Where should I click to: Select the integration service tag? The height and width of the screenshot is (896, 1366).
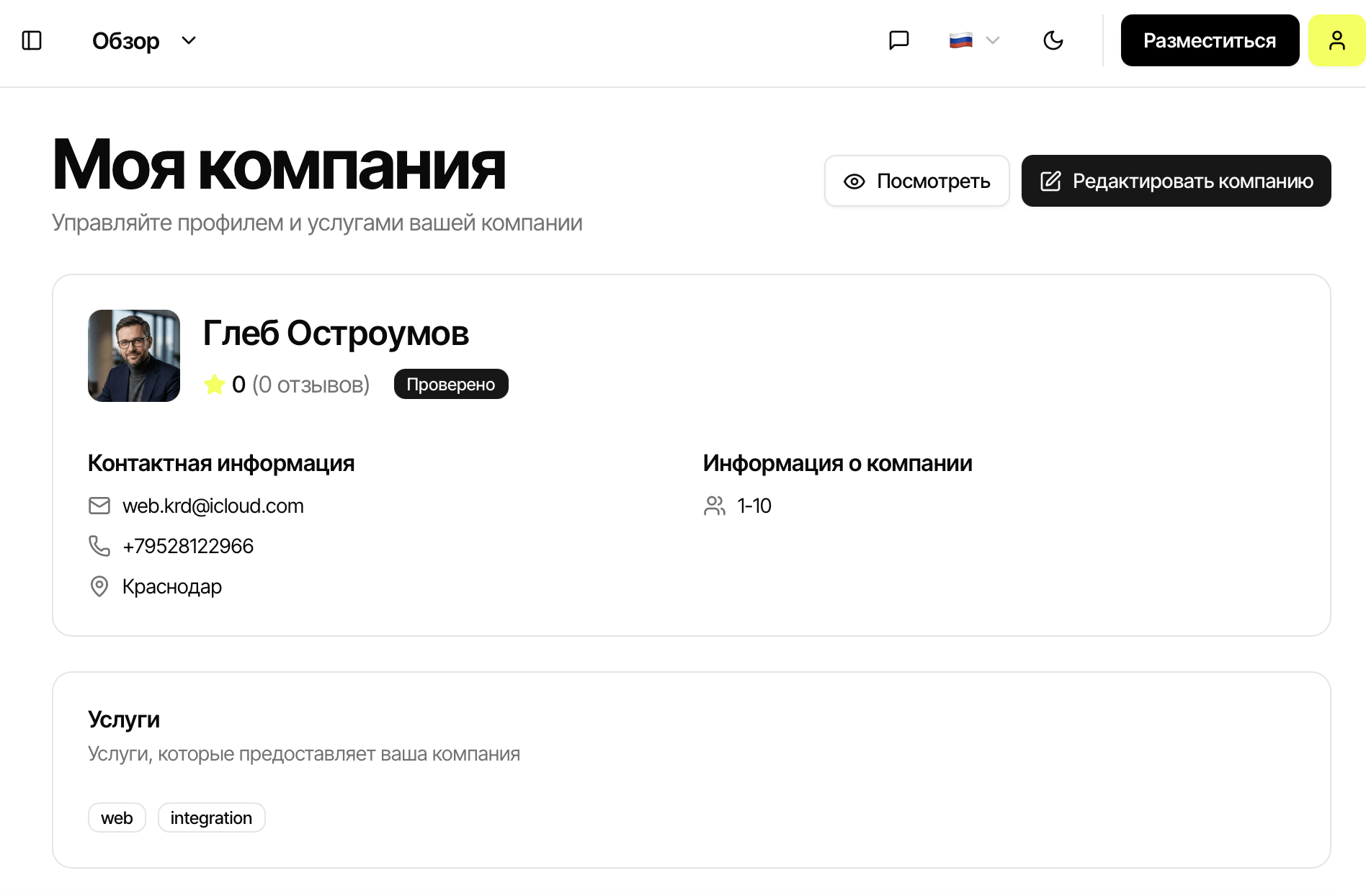tap(211, 817)
